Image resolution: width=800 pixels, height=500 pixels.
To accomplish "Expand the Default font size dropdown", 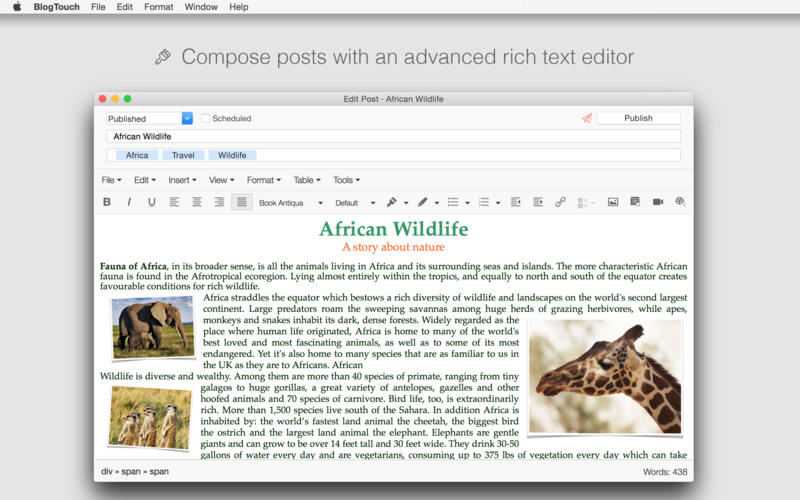I will tap(355, 203).
